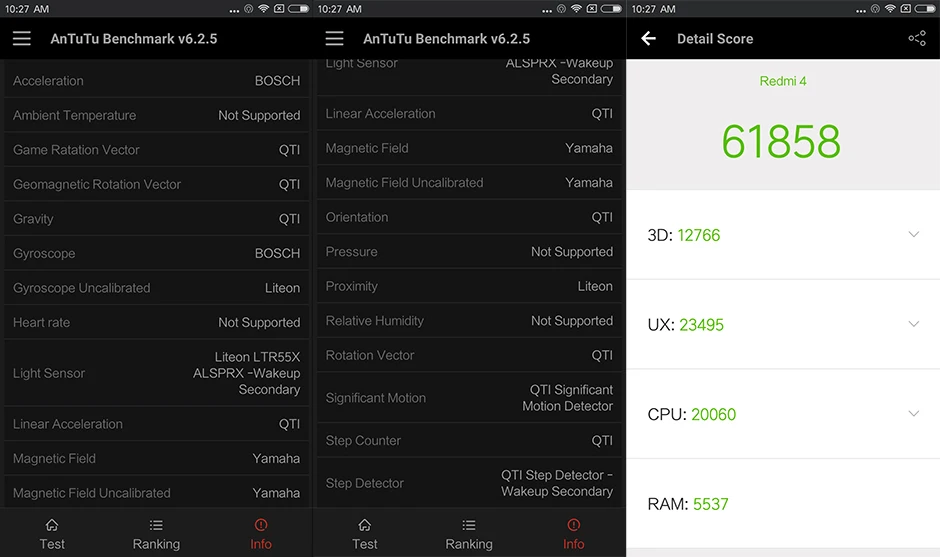Open Test tab in middle screen
The height and width of the screenshot is (557, 940).
(x=364, y=534)
